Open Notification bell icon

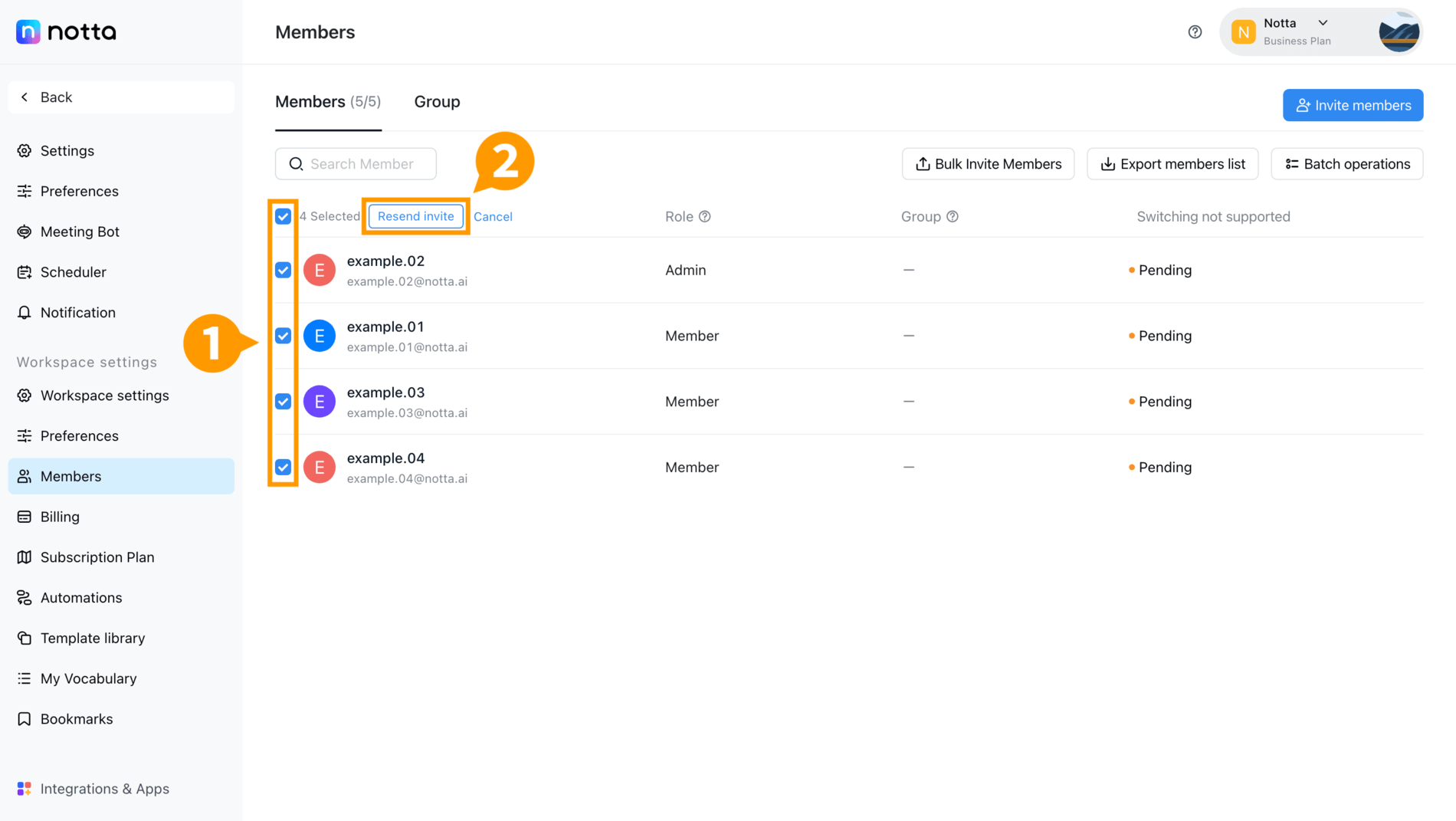[25, 313]
